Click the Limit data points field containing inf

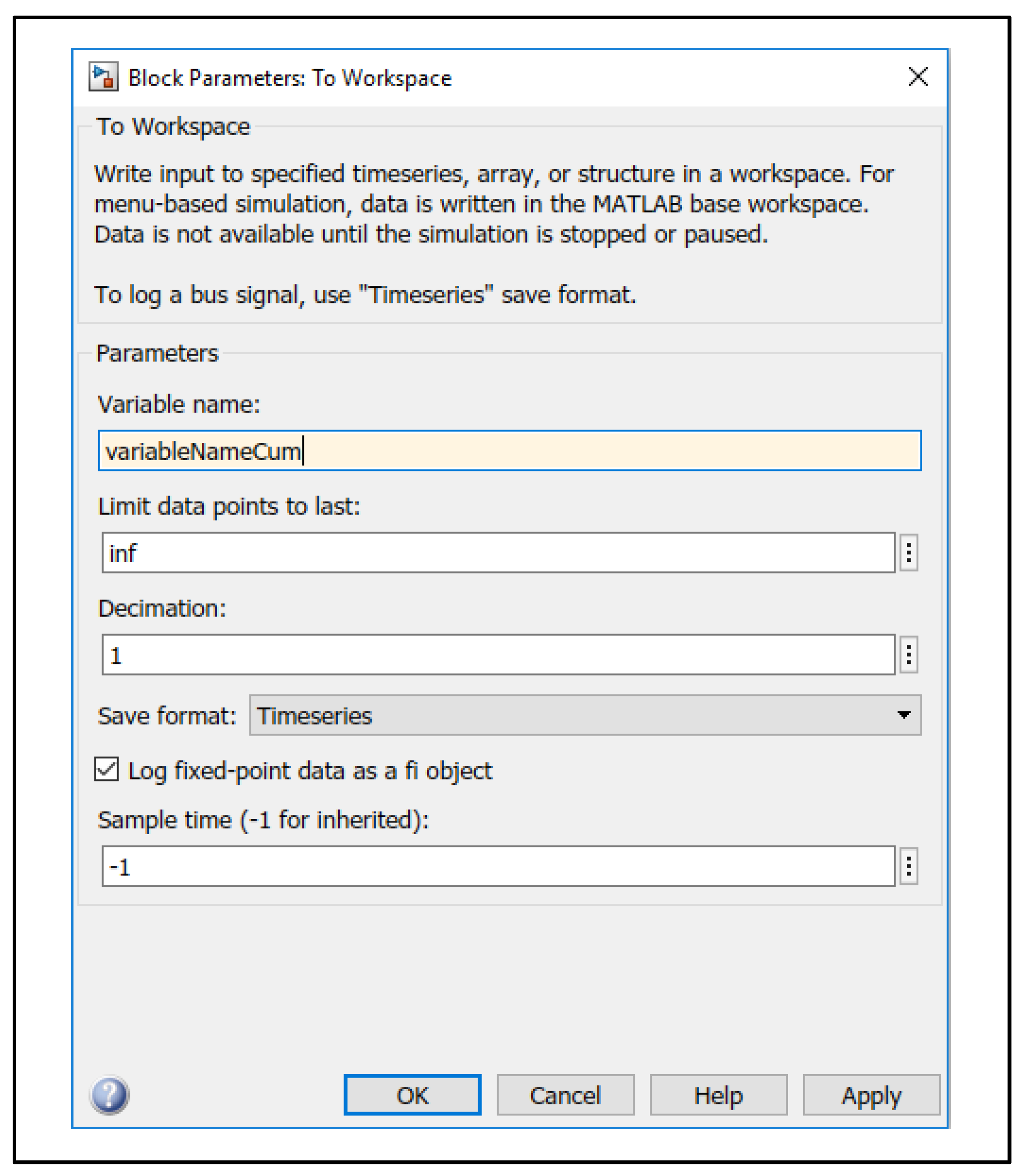[498, 553]
